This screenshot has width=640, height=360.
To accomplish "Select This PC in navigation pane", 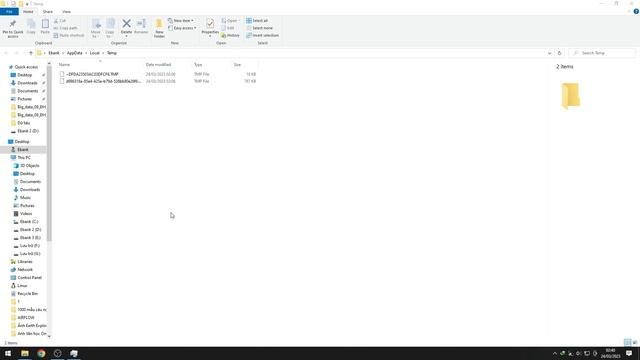I will [23, 158].
